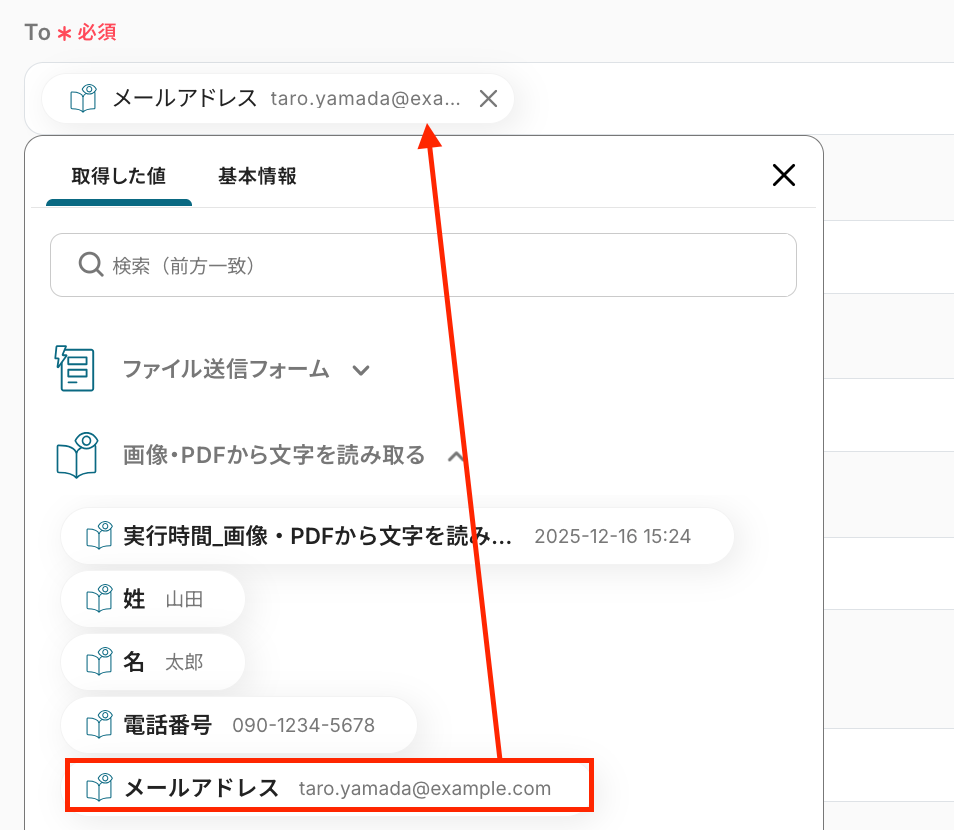
Task: Click the OCR book icon in To field chip
Action: (83, 99)
